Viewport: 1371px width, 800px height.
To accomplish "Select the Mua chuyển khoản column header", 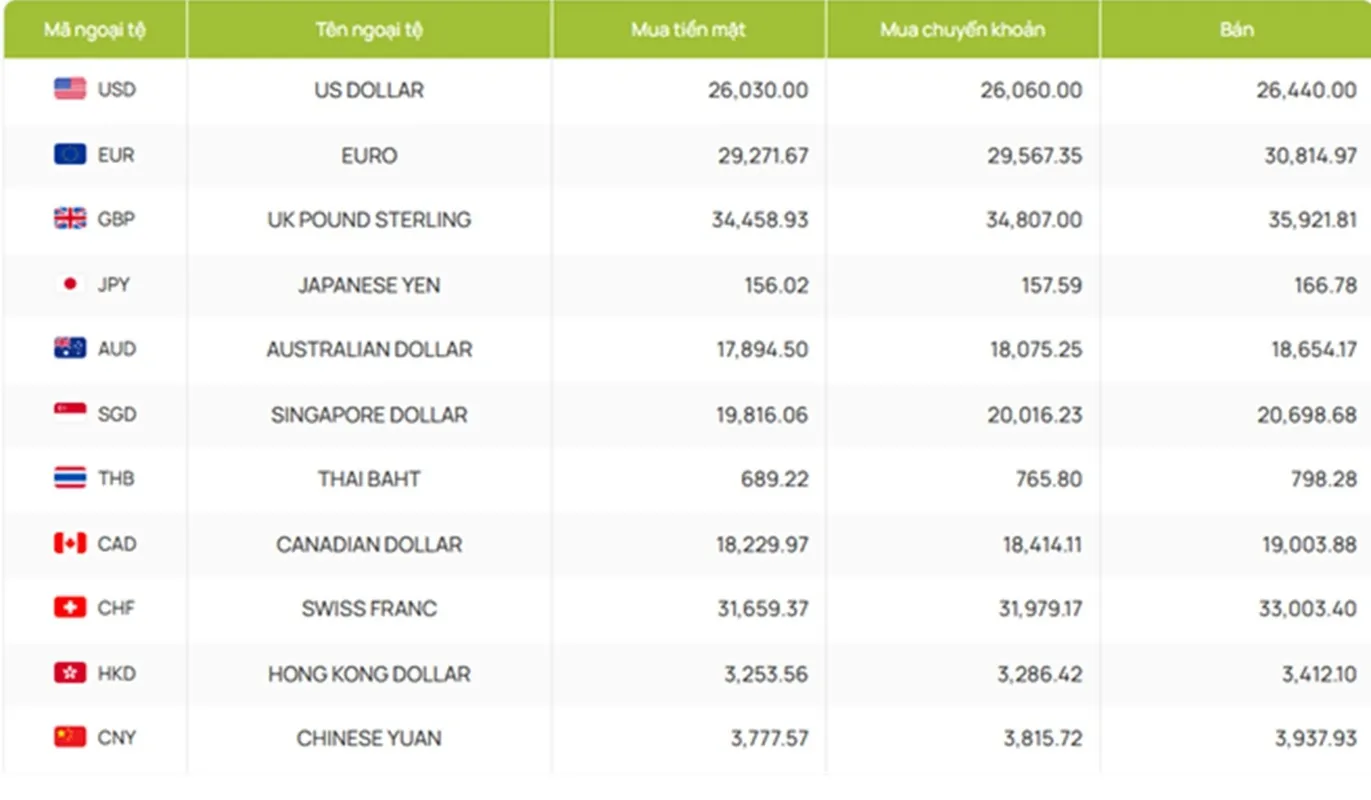I will (963, 29).
